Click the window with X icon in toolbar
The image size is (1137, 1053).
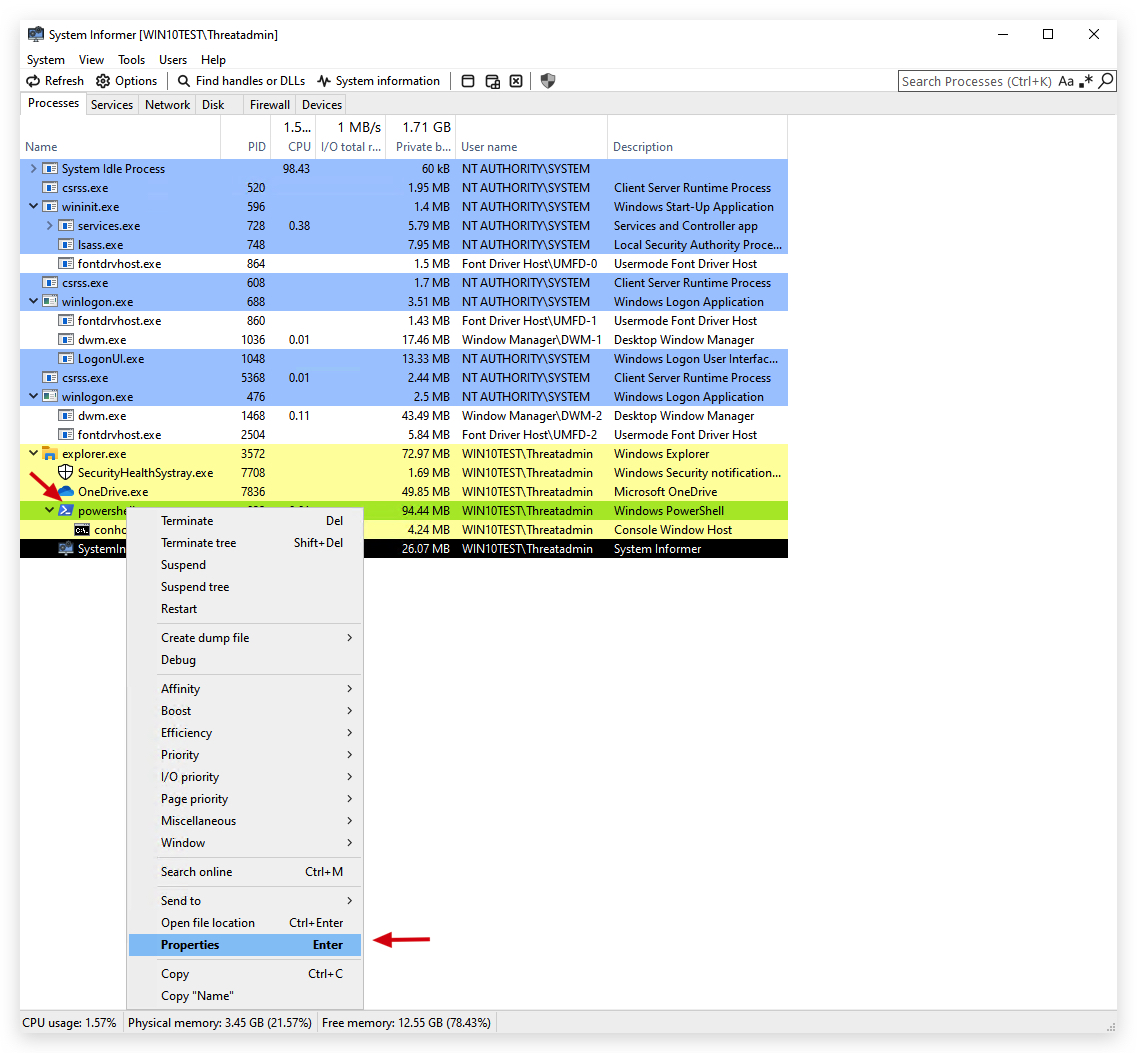516,81
